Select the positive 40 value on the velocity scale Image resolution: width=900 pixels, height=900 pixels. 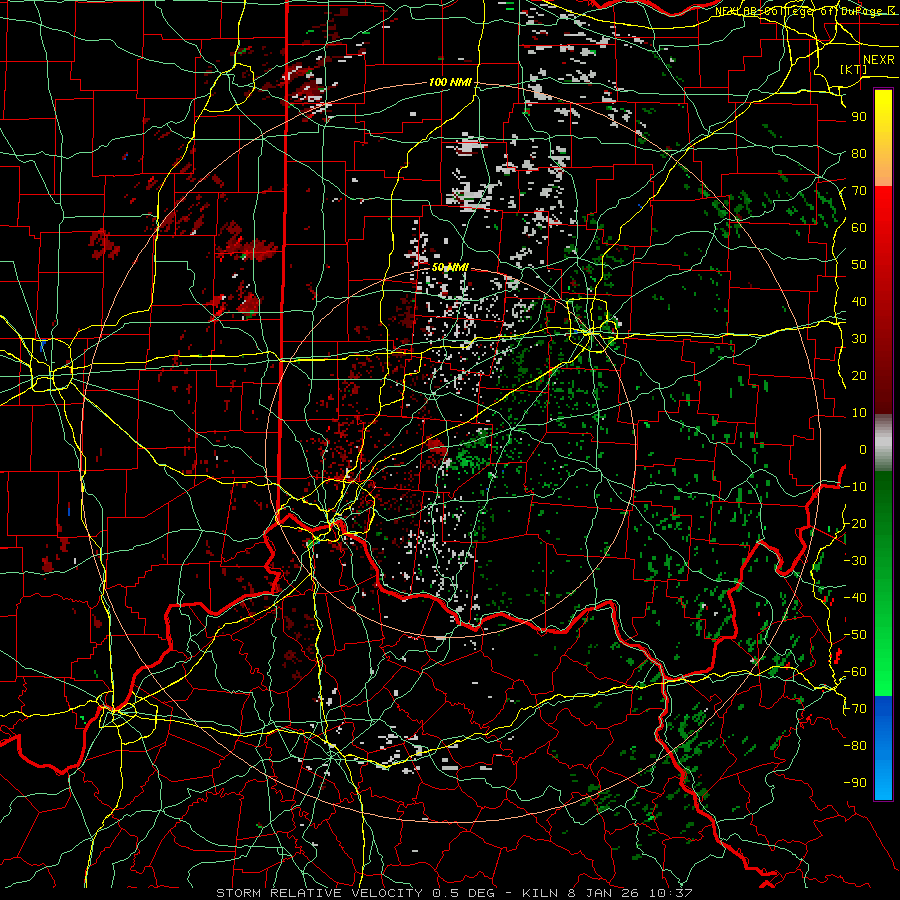(x=859, y=301)
